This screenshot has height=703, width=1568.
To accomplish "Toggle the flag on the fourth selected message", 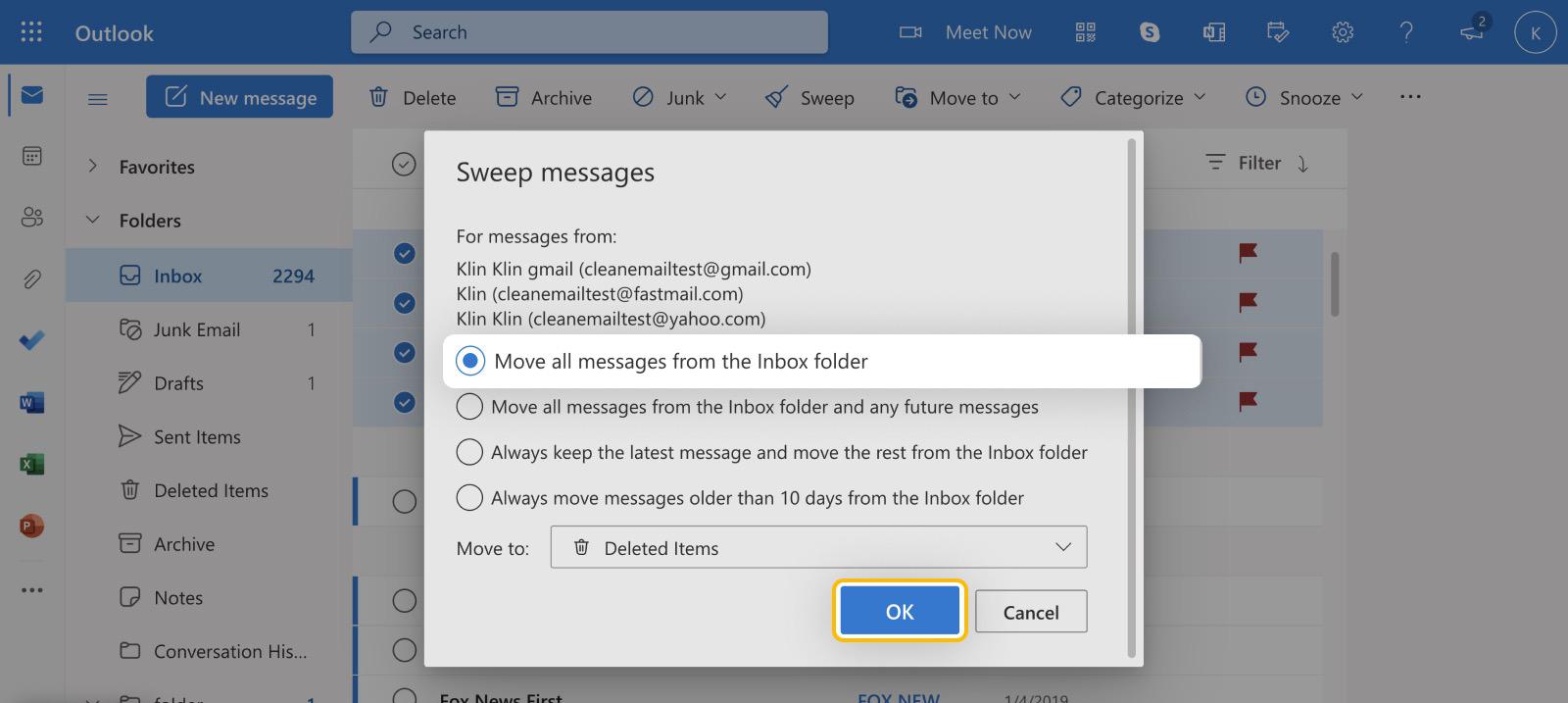I will pos(1248,401).
